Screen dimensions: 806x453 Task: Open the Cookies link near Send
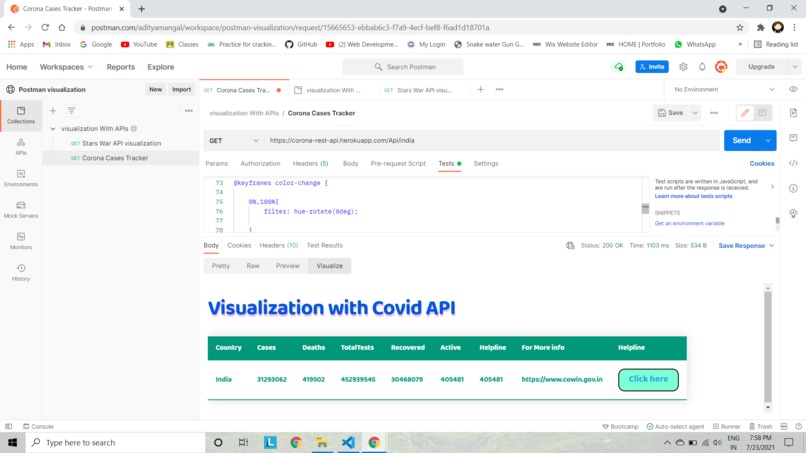762,164
